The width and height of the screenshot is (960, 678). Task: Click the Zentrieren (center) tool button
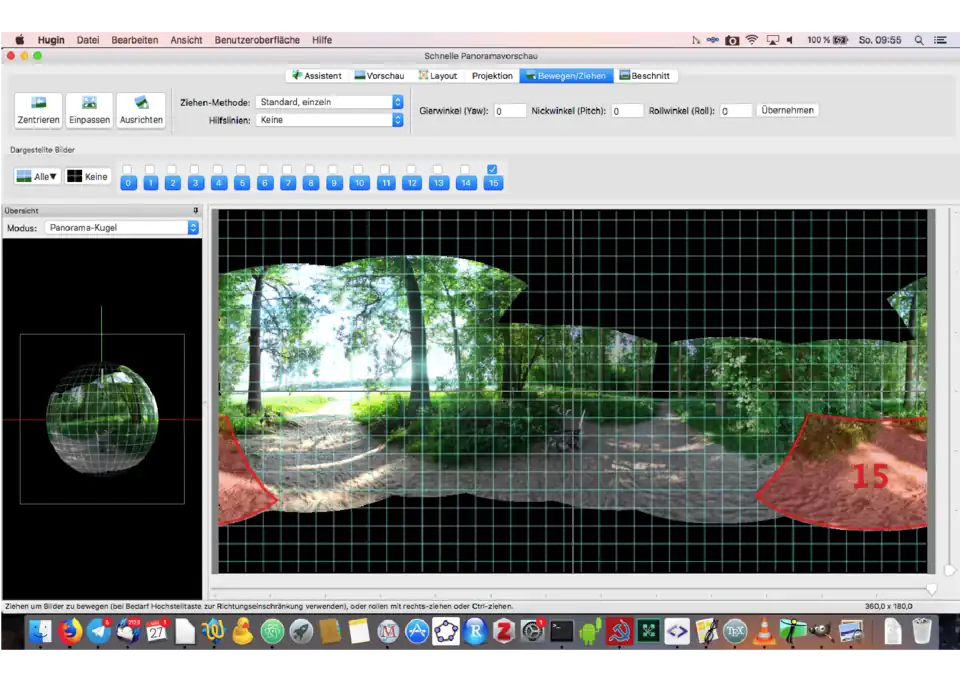(38, 110)
